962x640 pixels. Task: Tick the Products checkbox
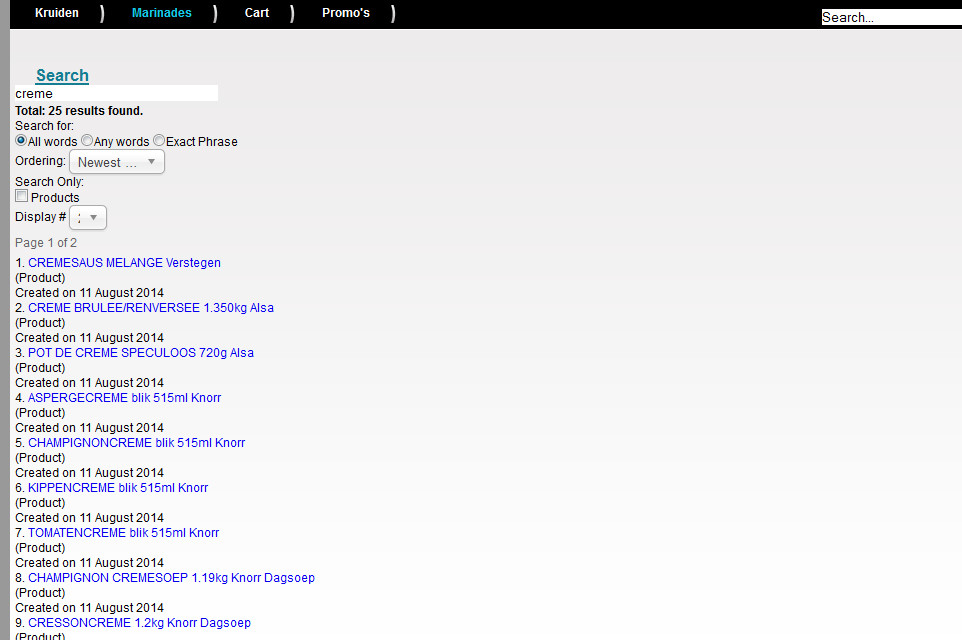[21, 196]
